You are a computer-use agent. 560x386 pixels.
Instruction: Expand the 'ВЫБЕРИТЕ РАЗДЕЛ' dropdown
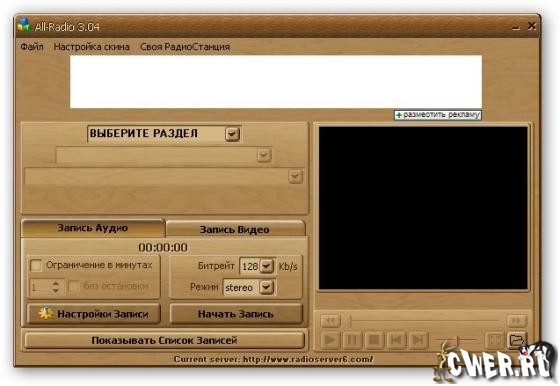tap(232, 134)
